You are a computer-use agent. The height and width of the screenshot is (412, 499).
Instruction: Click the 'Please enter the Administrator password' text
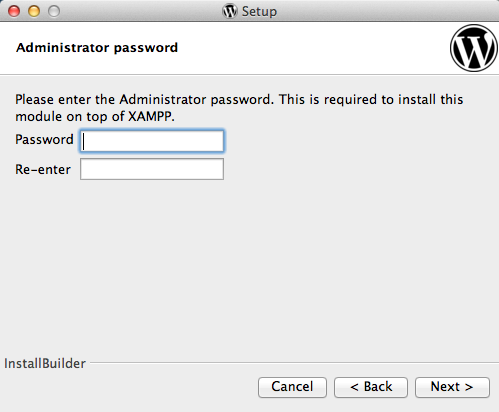(144, 100)
